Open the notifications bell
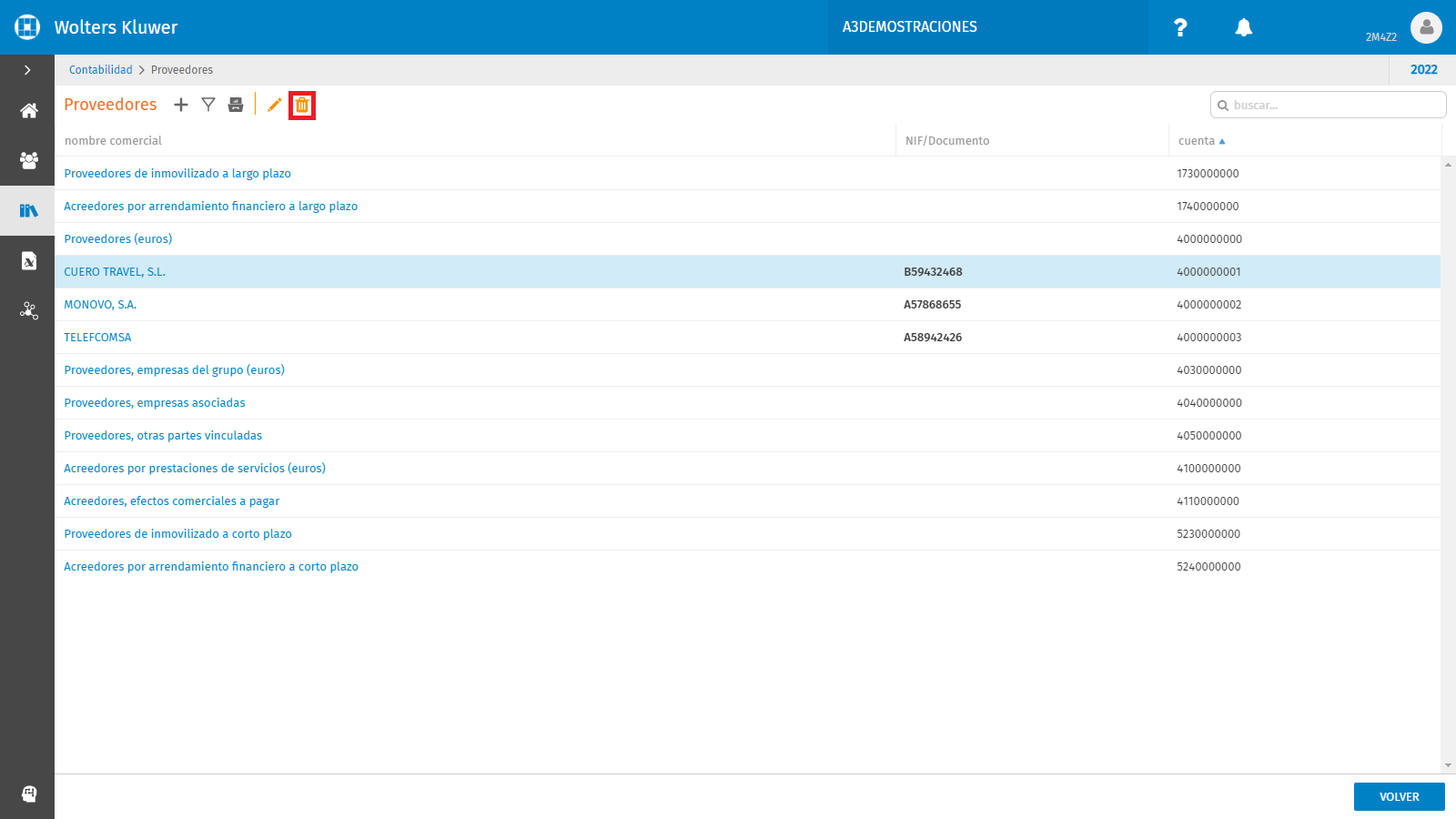 click(1244, 27)
